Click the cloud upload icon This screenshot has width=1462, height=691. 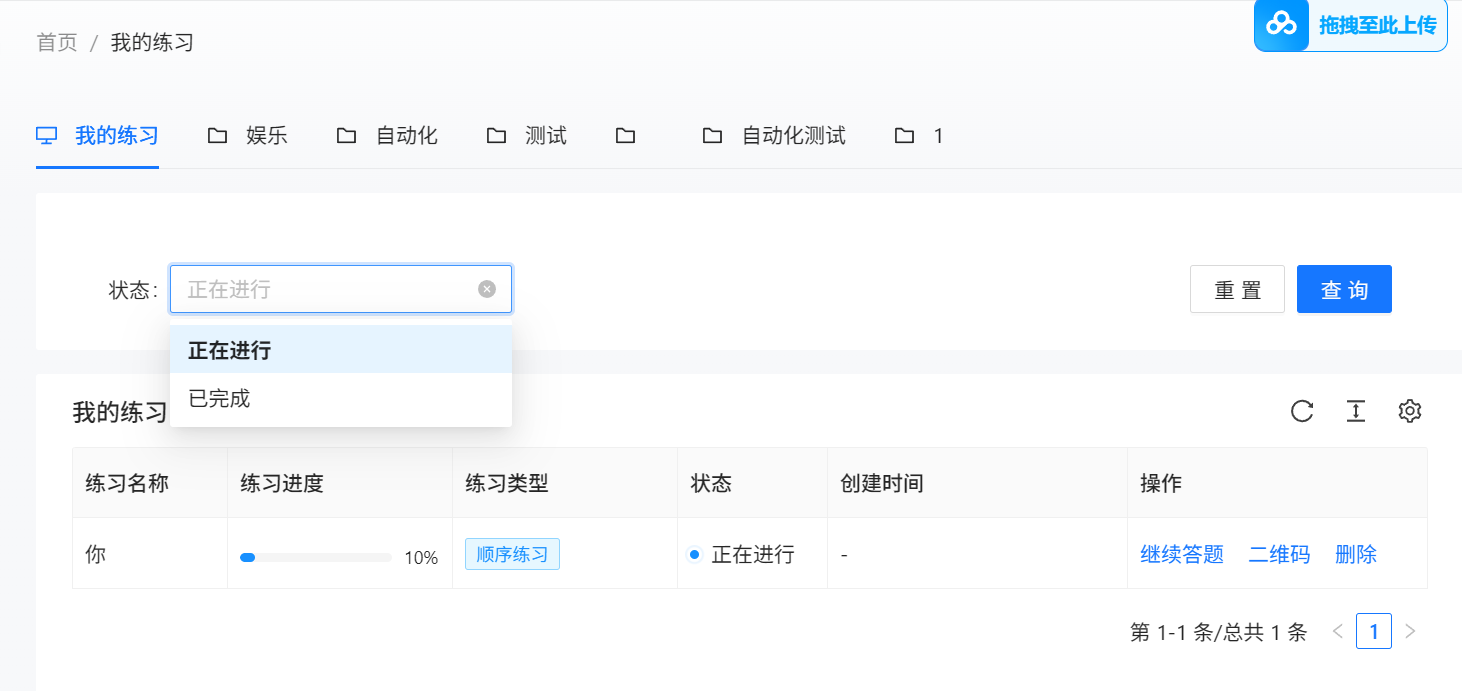[x=1282, y=25]
